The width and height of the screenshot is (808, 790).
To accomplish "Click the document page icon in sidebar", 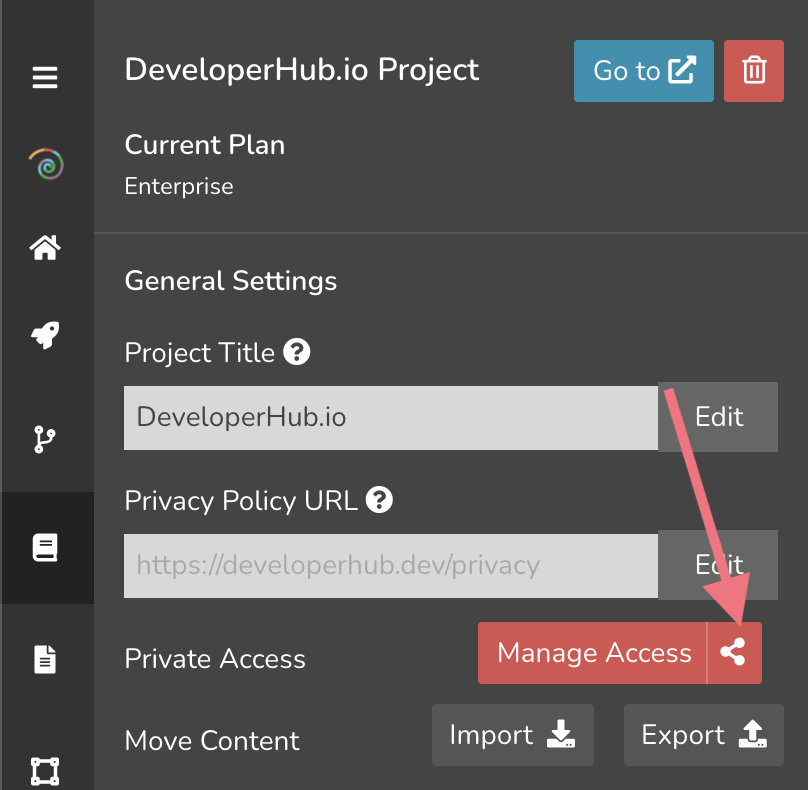I will pyautogui.click(x=45, y=658).
